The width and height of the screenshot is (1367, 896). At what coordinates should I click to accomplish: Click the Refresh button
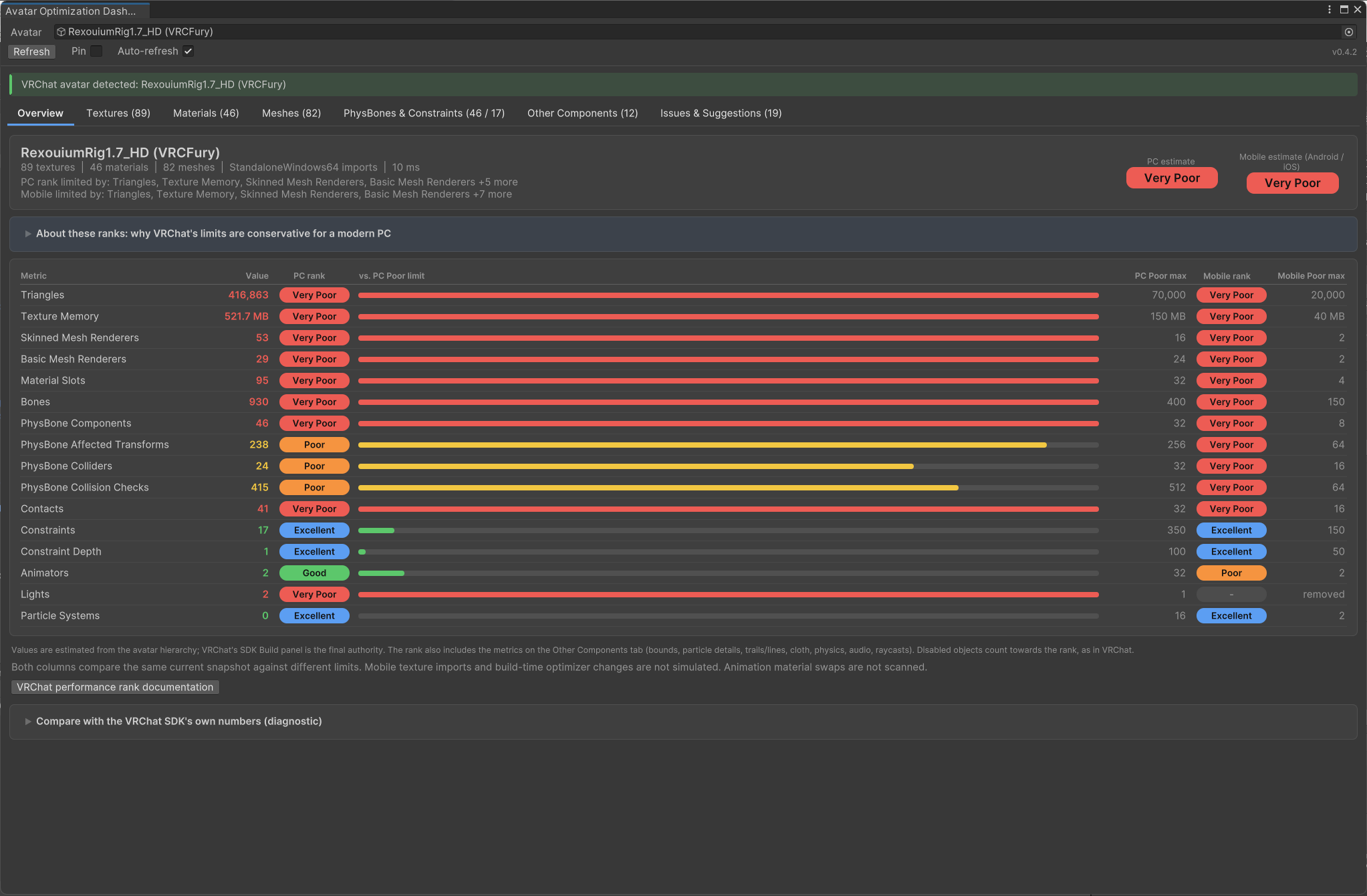(x=31, y=51)
